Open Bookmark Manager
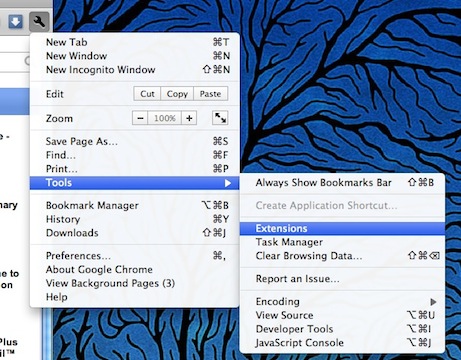The width and height of the screenshot is (461, 360). tap(135, 205)
